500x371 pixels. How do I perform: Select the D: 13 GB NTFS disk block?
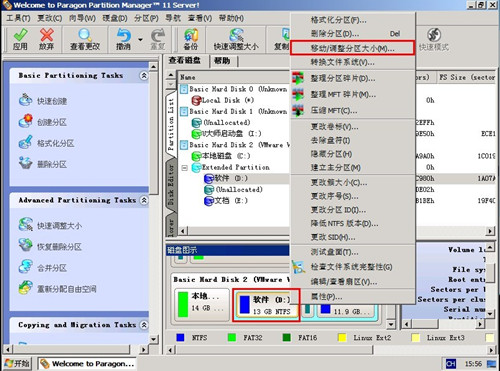pos(266,305)
